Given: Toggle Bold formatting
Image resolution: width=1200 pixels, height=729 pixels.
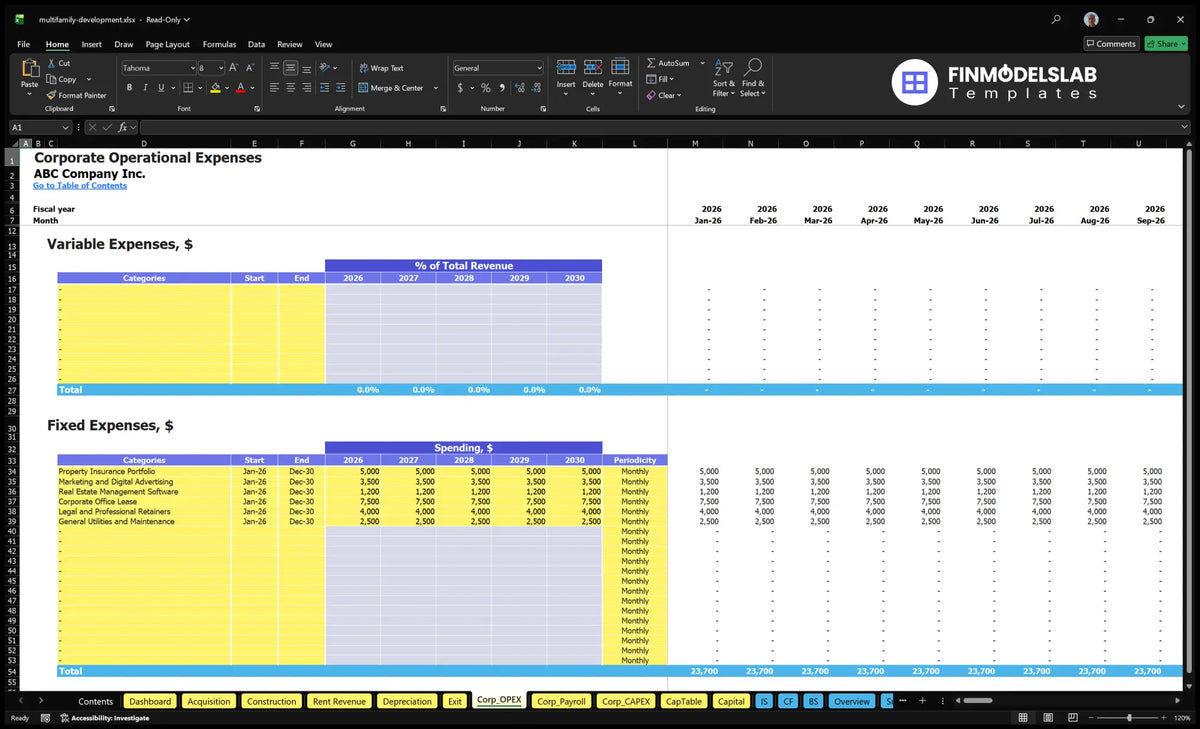Looking at the screenshot, I should [130, 88].
